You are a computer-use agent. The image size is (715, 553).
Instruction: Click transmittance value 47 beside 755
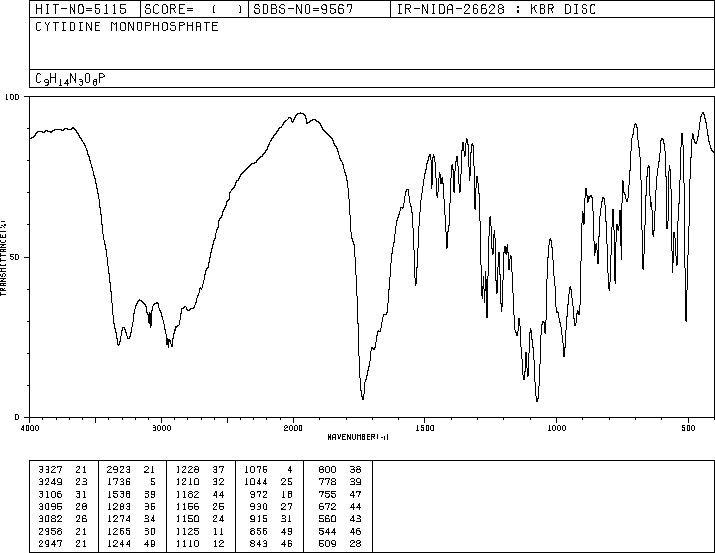(x=356, y=494)
